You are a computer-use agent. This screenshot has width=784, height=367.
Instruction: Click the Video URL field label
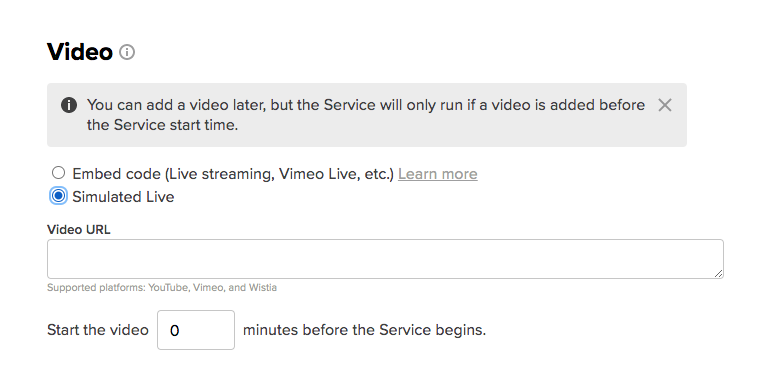pos(78,230)
